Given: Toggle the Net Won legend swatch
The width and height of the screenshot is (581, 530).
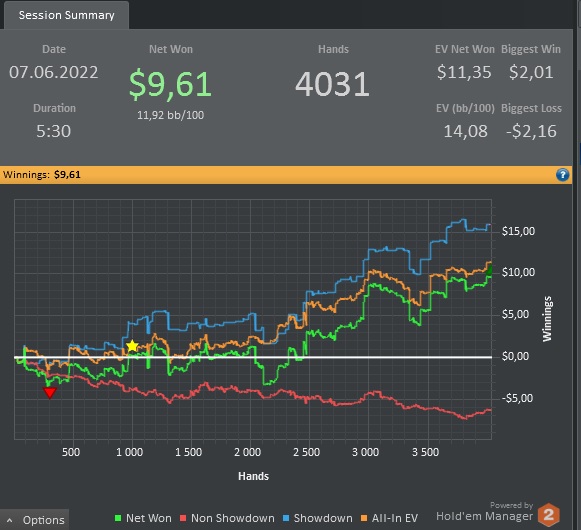Looking at the screenshot, I should click(x=118, y=518).
